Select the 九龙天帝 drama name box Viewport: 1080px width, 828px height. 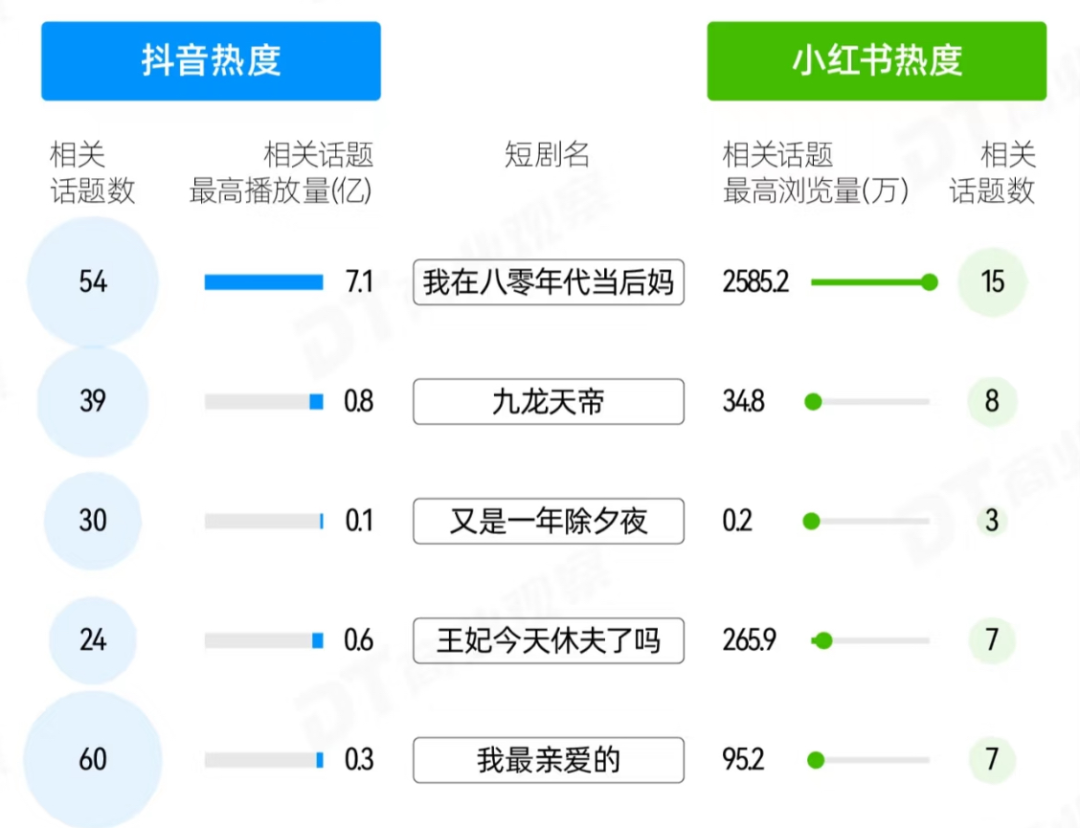pyautogui.click(x=548, y=402)
